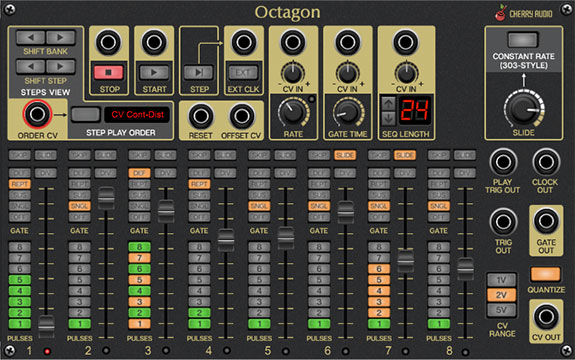This screenshot has width=575, height=360.
Task: Shift bank left with arrow button
Action: [x=30, y=37]
